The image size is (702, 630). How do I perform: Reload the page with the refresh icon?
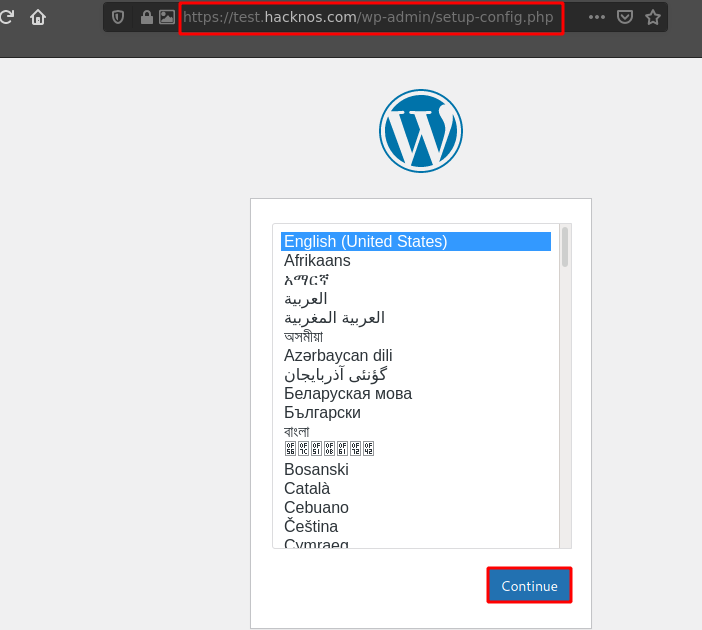tap(6, 17)
